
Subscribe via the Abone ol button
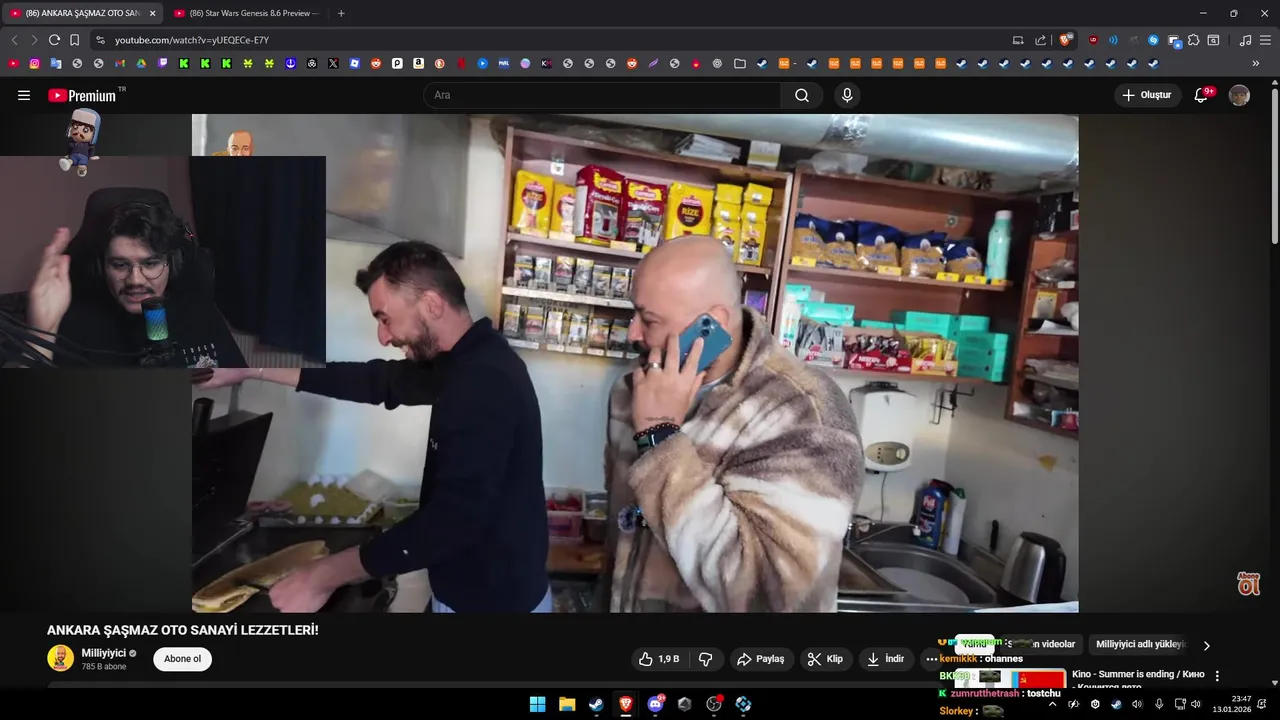point(182,659)
